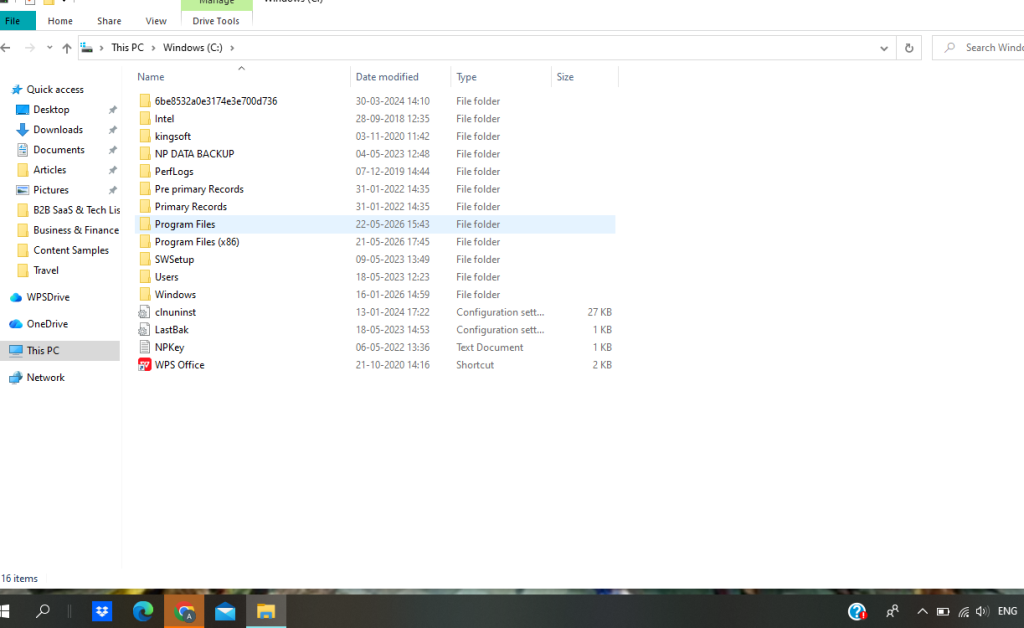The image size is (1024, 628).
Task: Show hidden system tray icons
Action: (922, 612)
